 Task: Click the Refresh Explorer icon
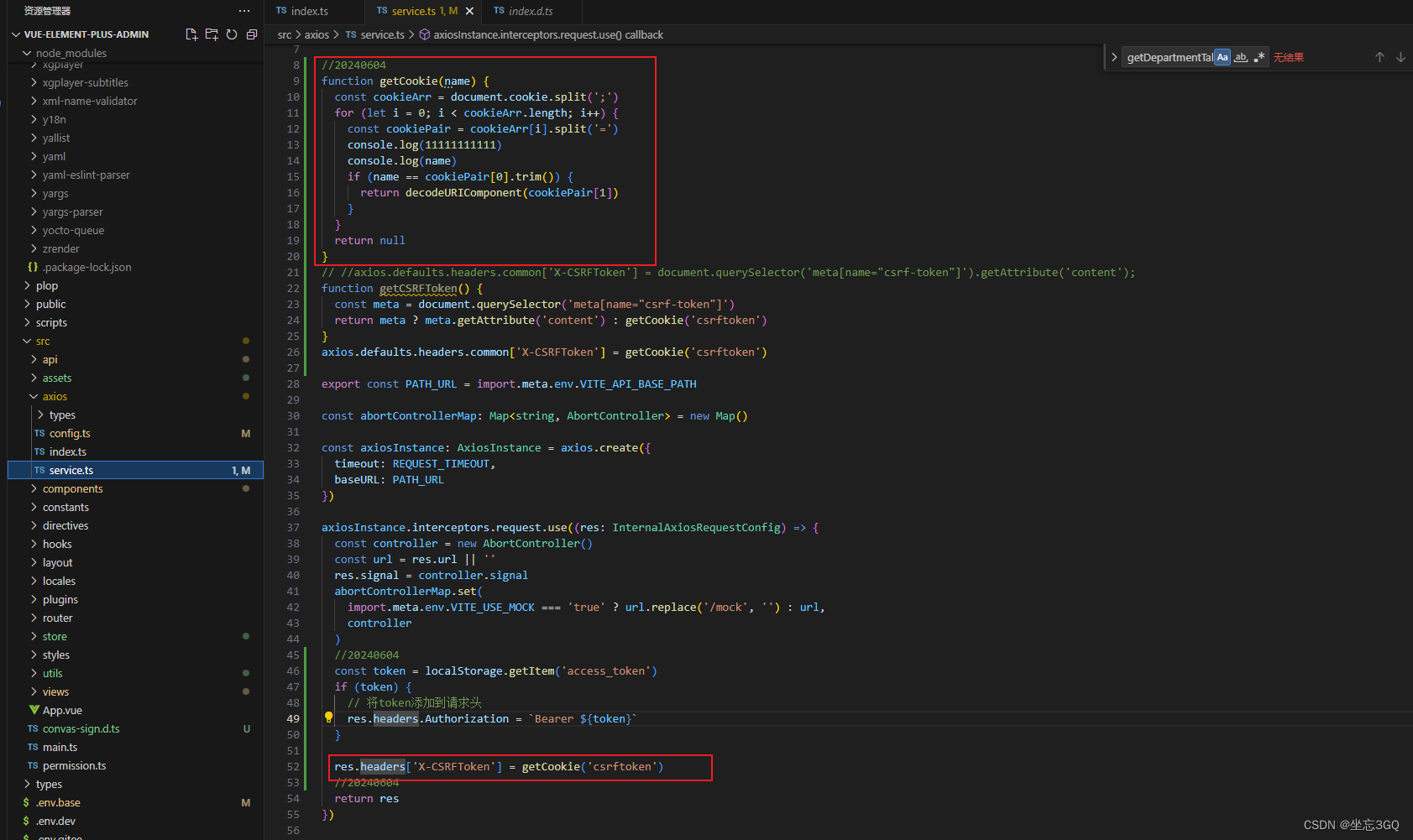click(x=232, y=34)
